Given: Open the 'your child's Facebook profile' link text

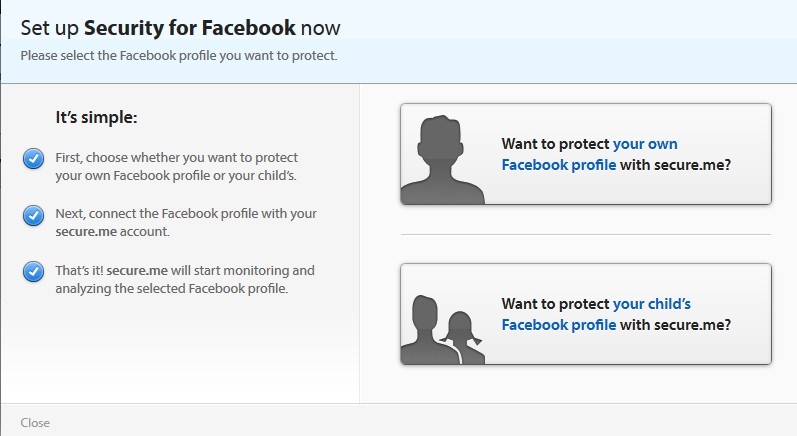Looking at the screenshot, I should tap(596, 314).
